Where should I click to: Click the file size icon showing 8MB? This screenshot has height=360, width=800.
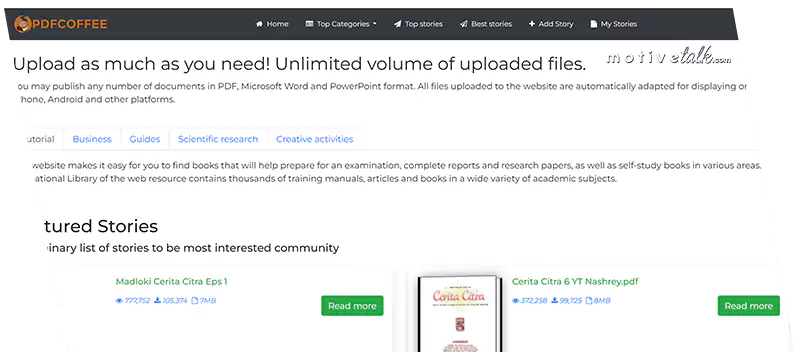[589, 301]
